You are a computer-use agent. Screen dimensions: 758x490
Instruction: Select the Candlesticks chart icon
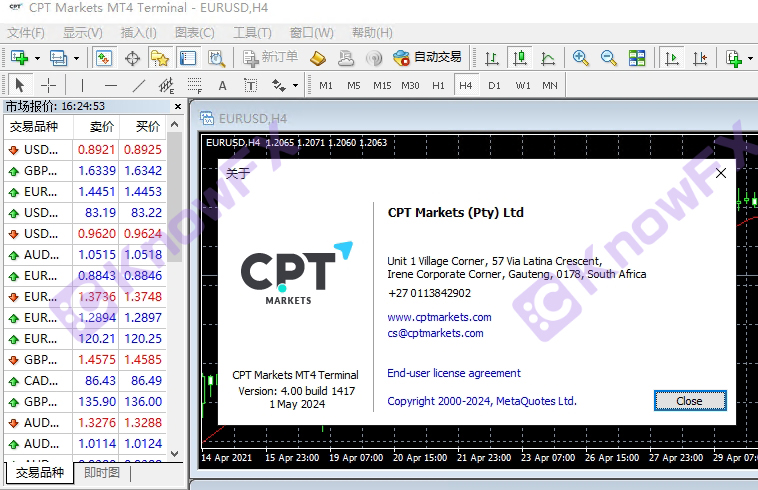pyautogui.click(x=520, y=58)
